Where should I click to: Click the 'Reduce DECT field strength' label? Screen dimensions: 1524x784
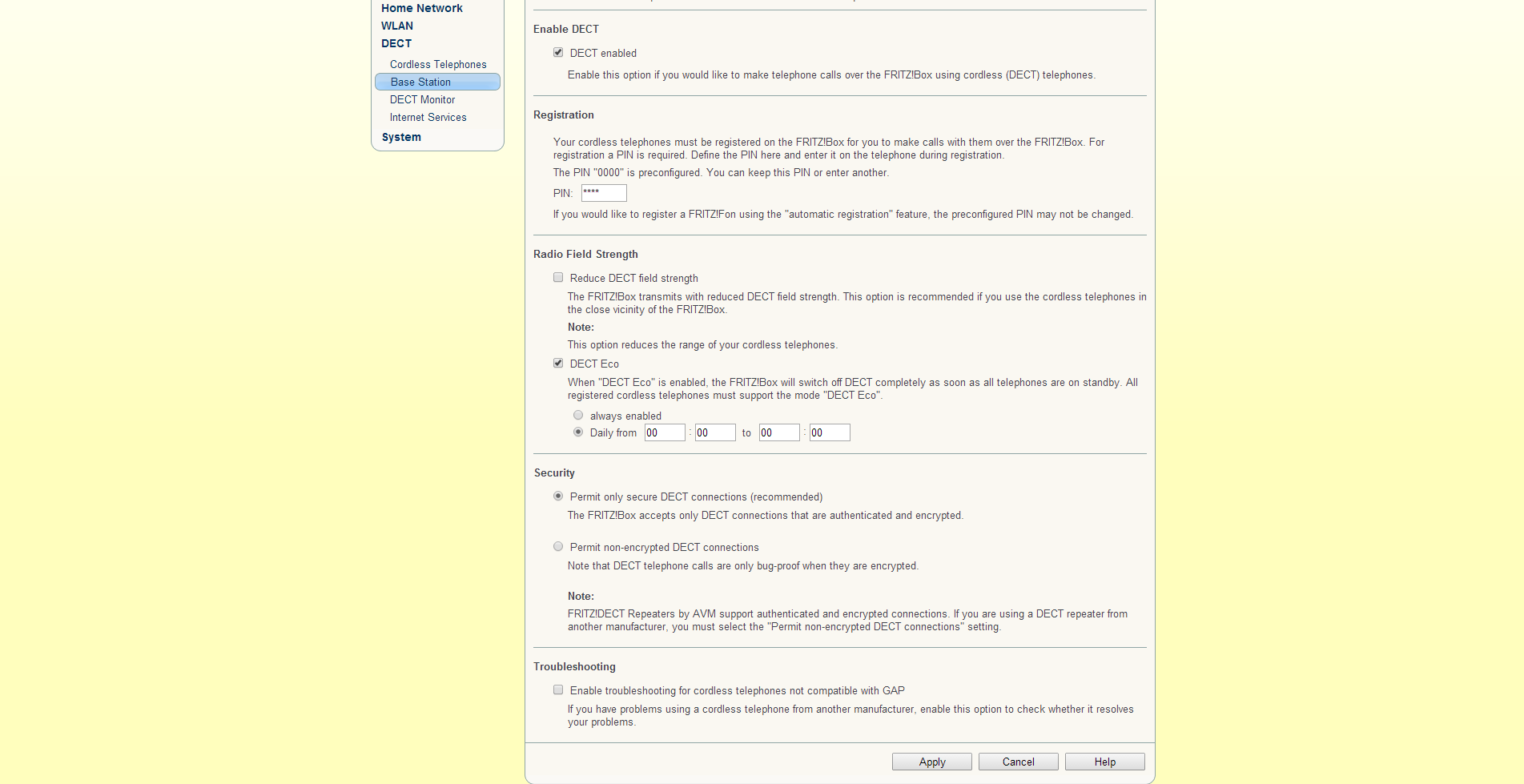633,278
